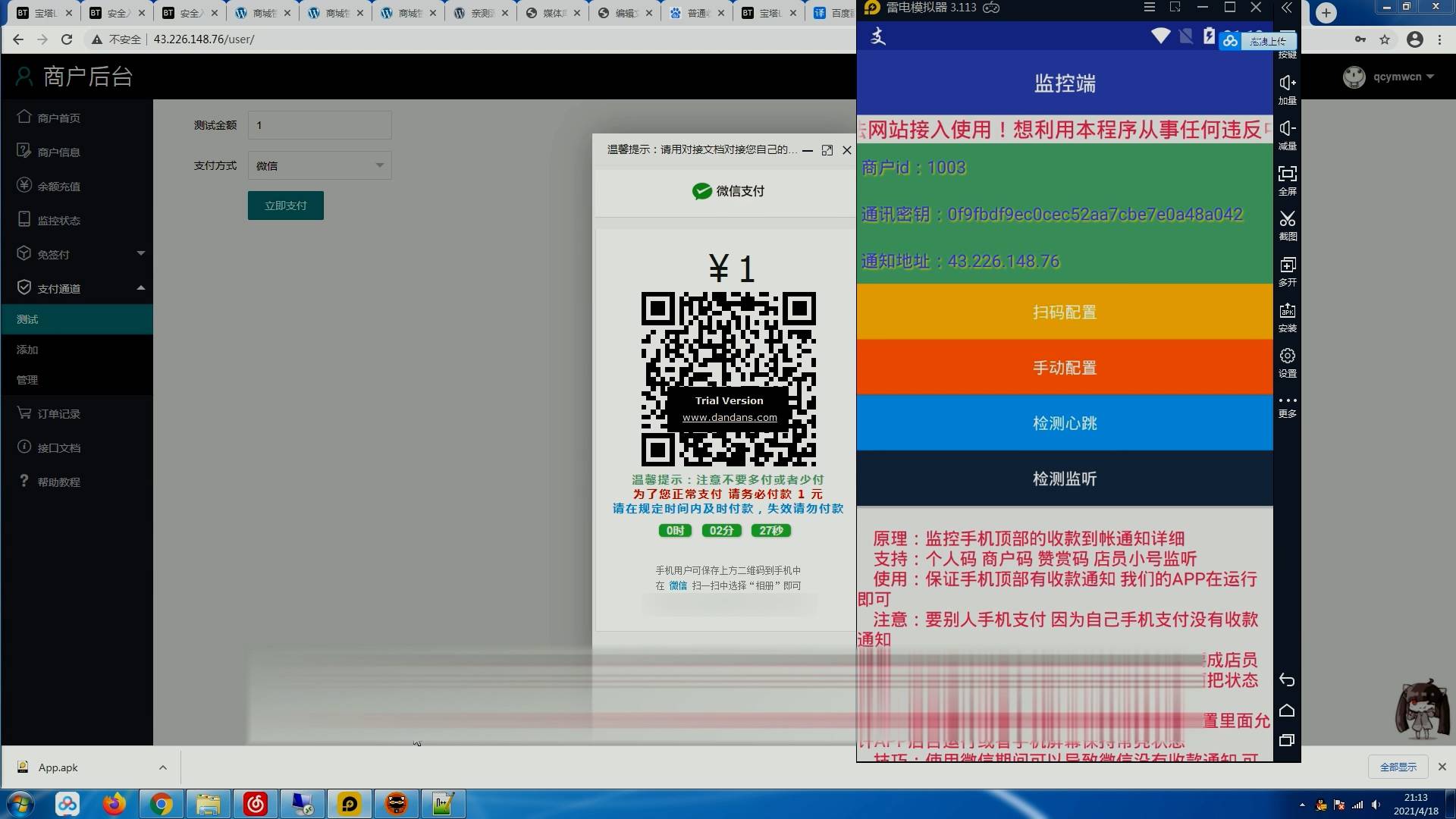Click browser back arrow

[18, 39]
